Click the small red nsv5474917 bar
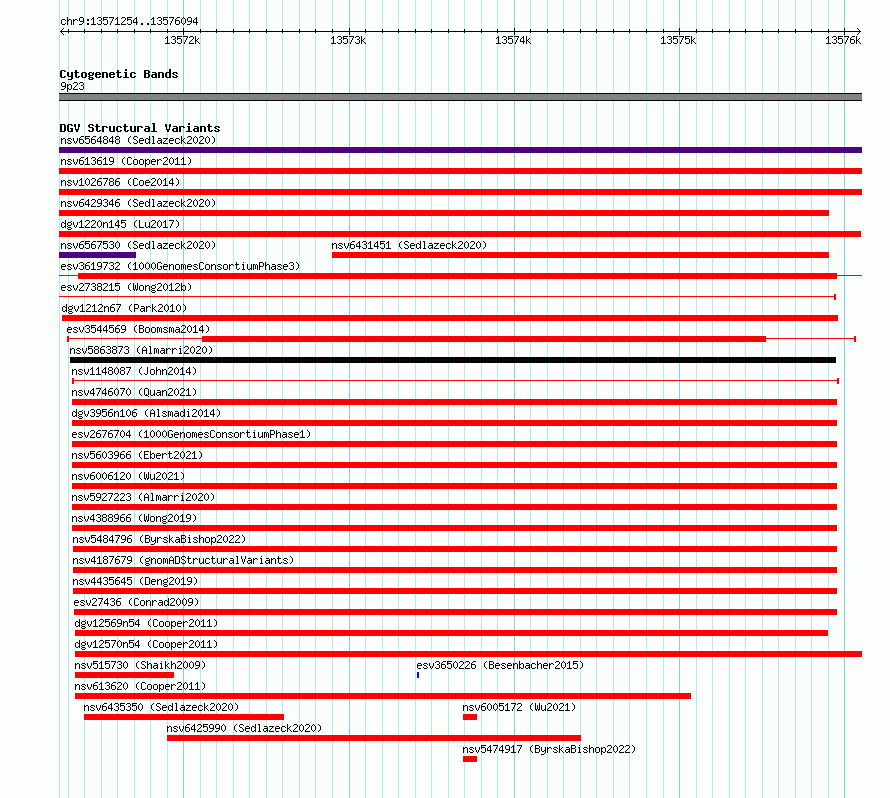 470,759
